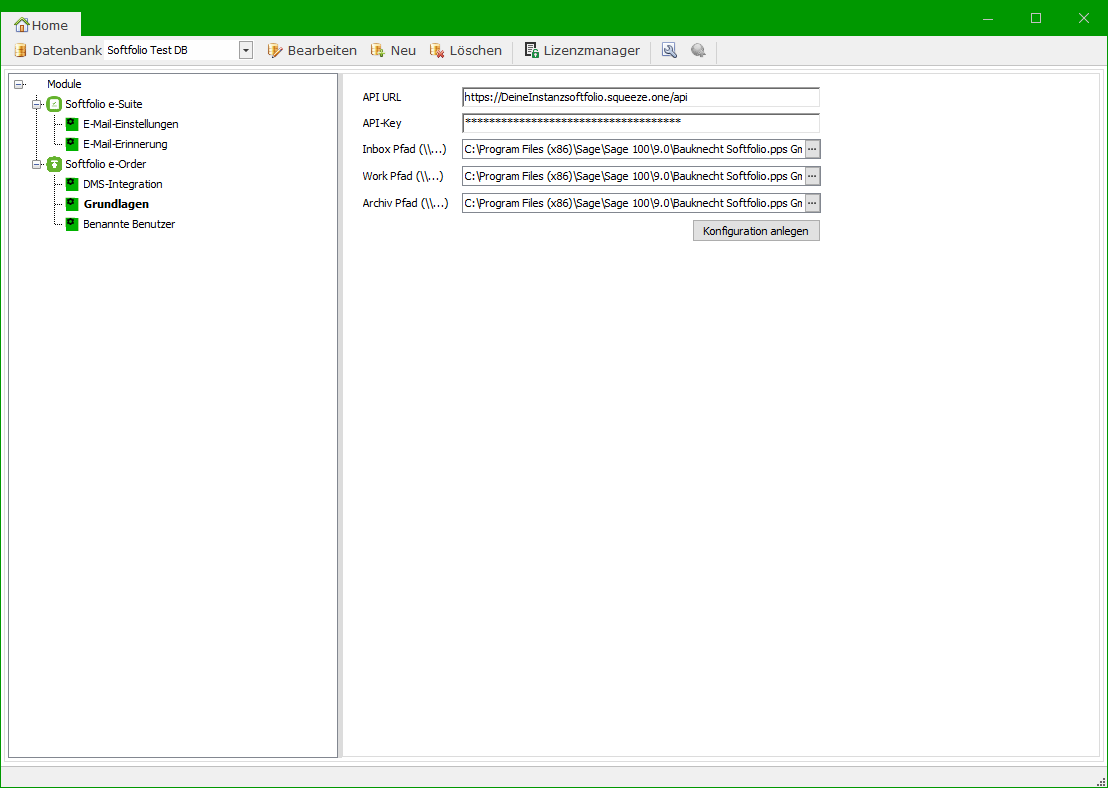Viewport: 1108px width, 788px height.
Task: Click the Bearbeiten database icon
Action: click(x=275, y=50)
